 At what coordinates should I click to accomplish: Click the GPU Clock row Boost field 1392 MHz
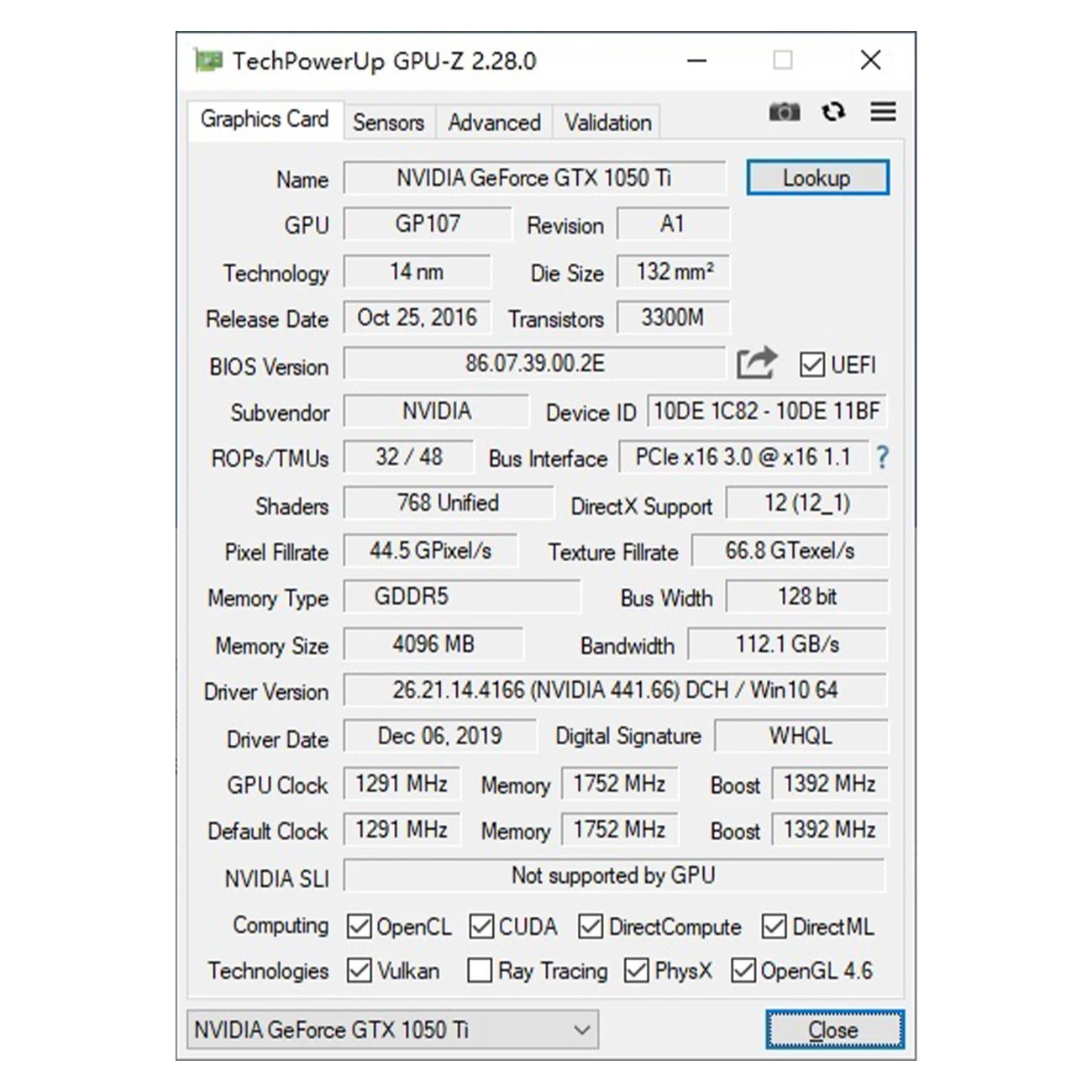click(830, 784)
